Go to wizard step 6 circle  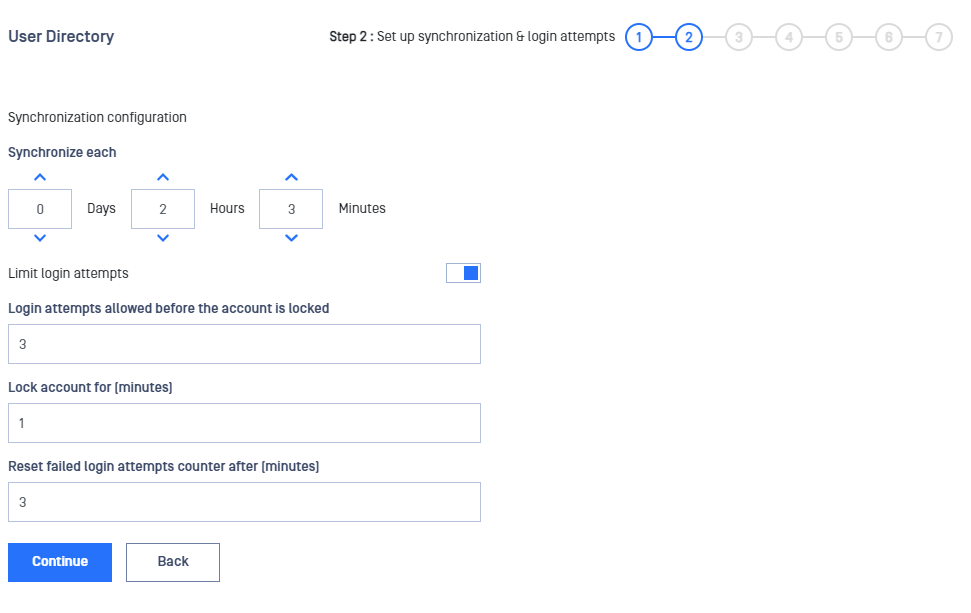coord(889,37)
